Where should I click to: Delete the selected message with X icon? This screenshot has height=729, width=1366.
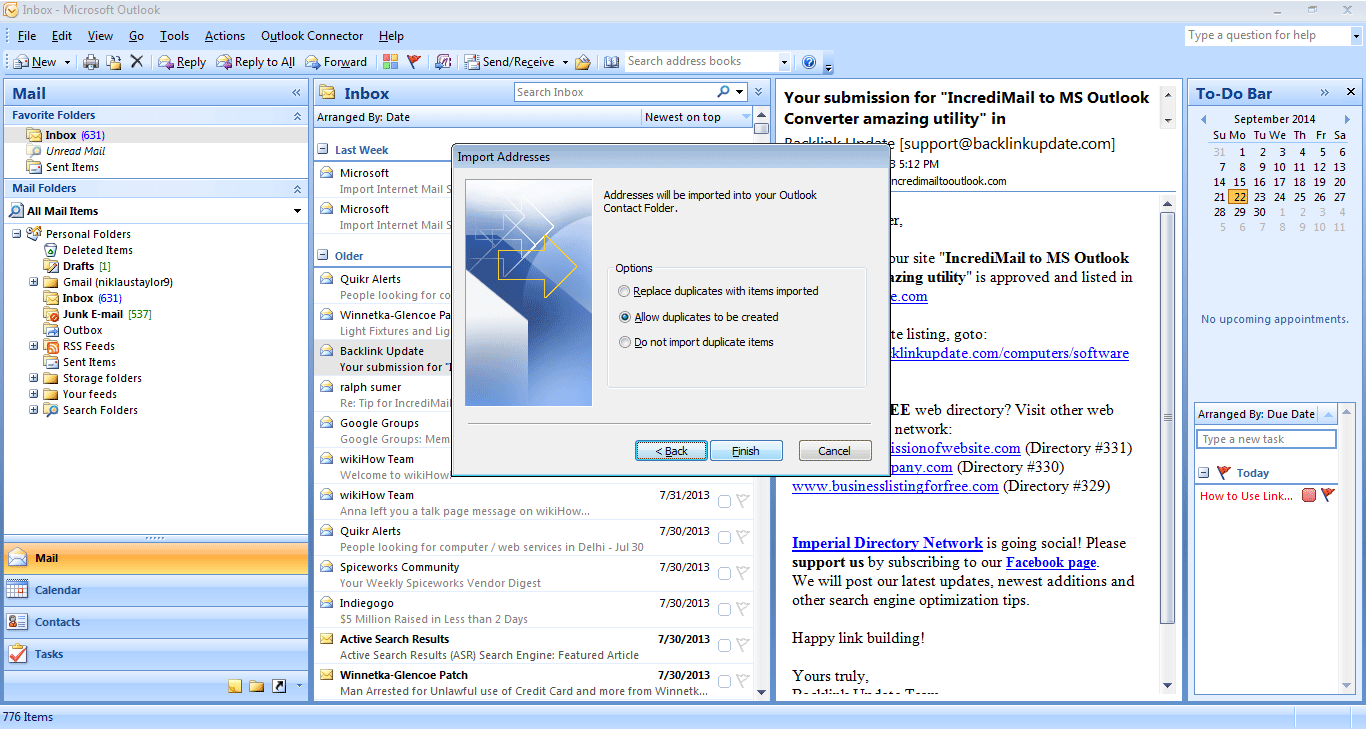[137, 62]
